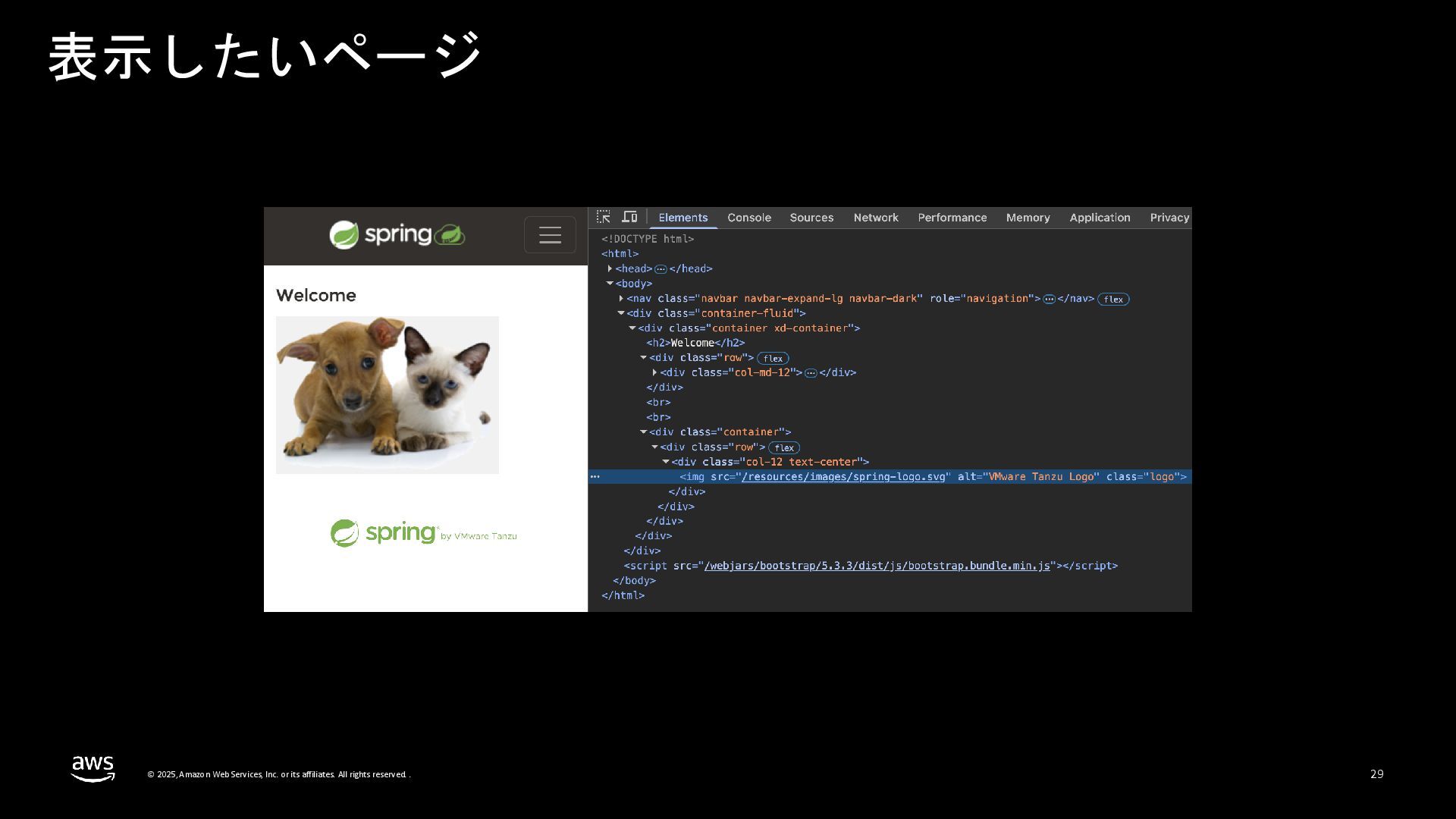Open the spring-logo.svg source link
Screen dimensions: 1456x819
tap(843, 477)
